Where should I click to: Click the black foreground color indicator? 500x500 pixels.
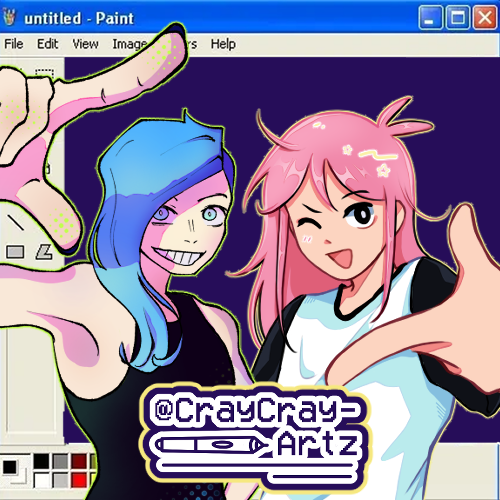(x=10, y=467)
